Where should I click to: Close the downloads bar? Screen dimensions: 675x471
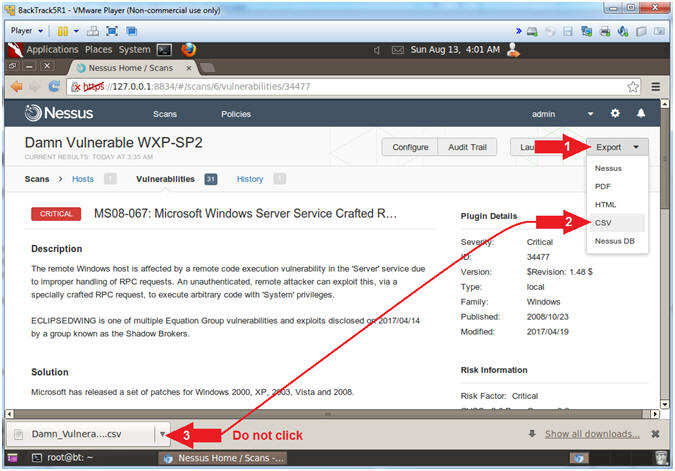click(655, 434)
